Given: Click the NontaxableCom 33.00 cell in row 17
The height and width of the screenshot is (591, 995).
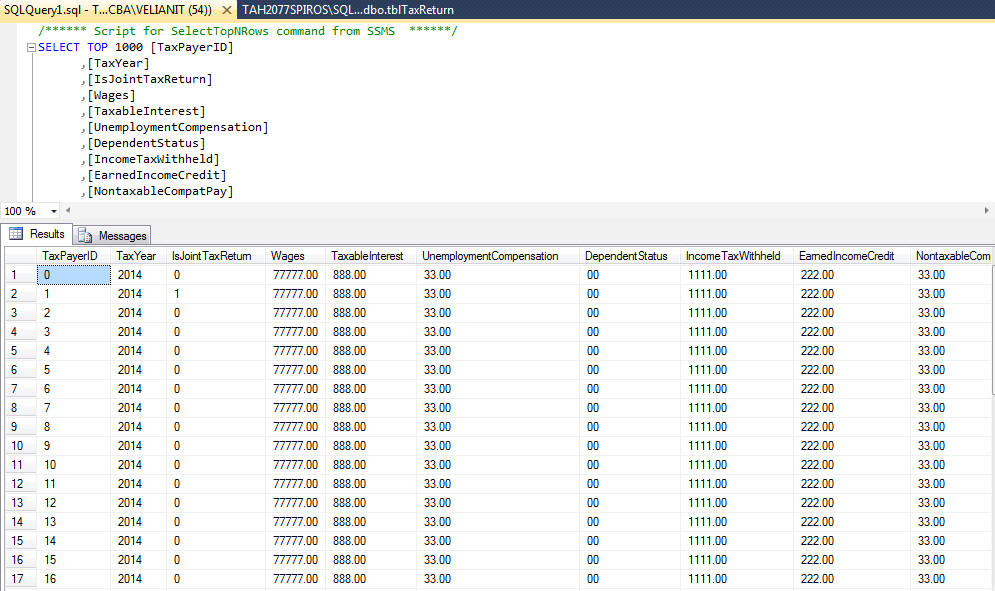Looking at the screenshot, I should (x=951, y=579).
